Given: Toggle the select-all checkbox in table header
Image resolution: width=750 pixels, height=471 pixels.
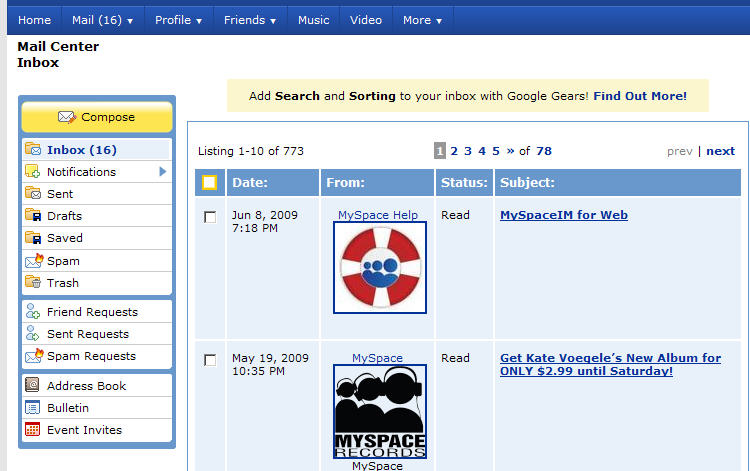Looking at the screenshot, I should 210,182.
